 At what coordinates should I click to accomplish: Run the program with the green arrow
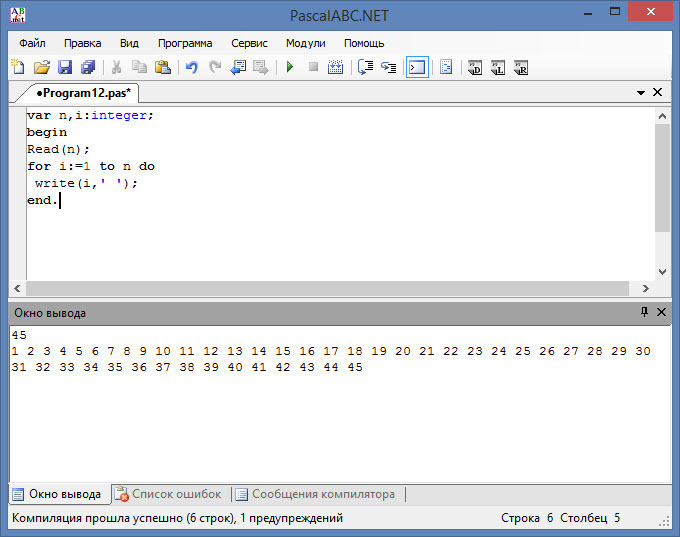point(290,67)
